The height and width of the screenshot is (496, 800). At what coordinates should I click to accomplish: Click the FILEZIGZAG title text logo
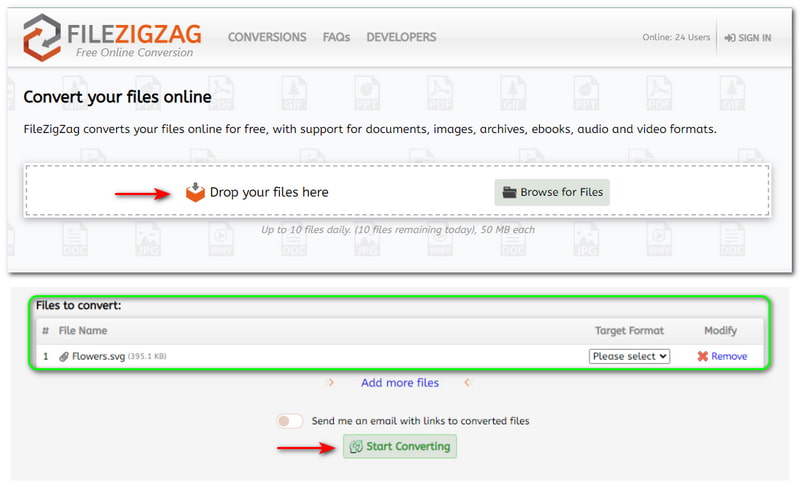point(134,34)
